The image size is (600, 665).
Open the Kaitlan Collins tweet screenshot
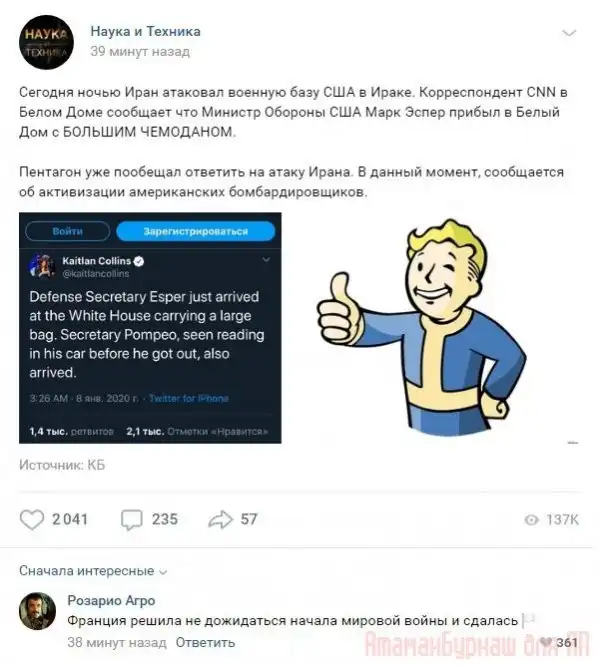150,328
